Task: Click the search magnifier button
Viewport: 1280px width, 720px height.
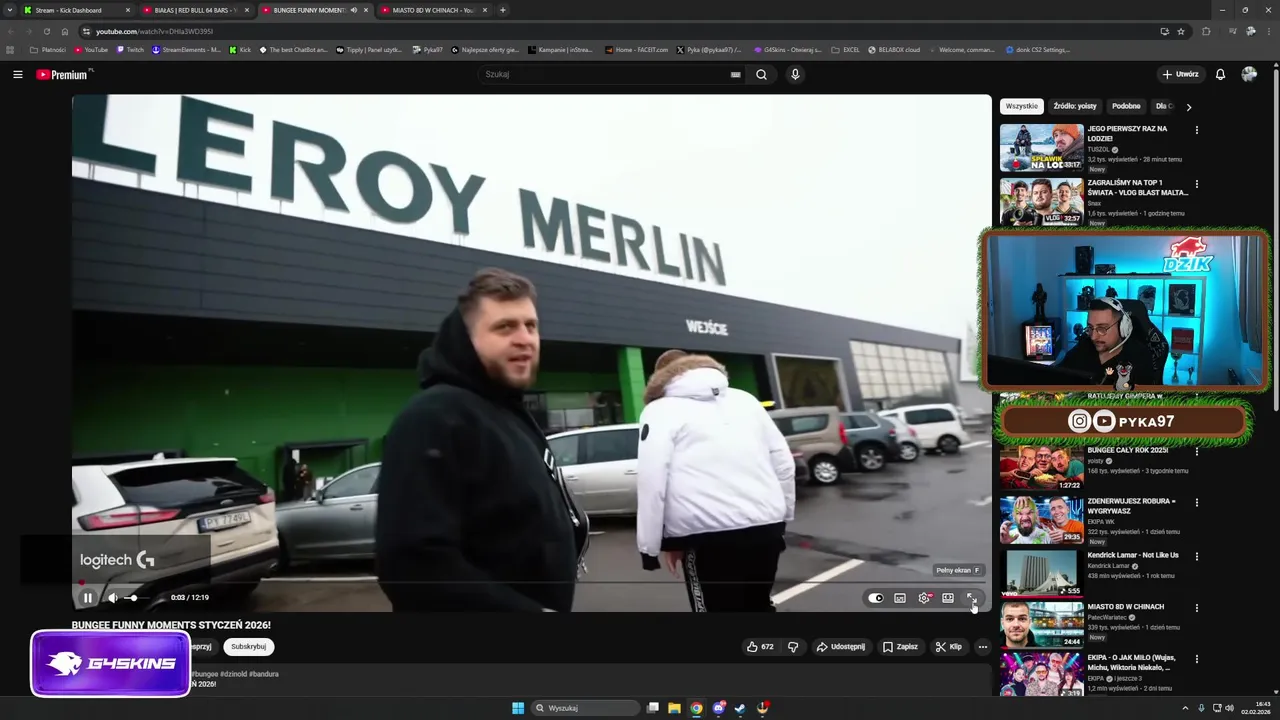Action: [x=761, y=74]
